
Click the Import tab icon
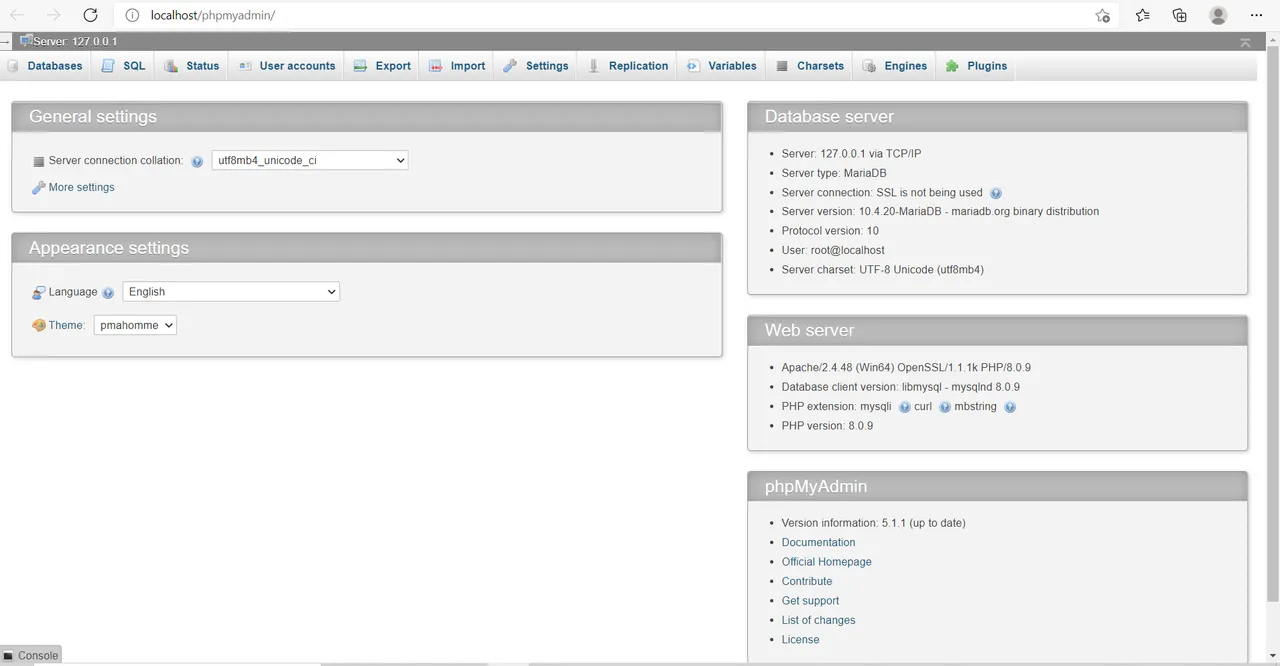(436, 66)
